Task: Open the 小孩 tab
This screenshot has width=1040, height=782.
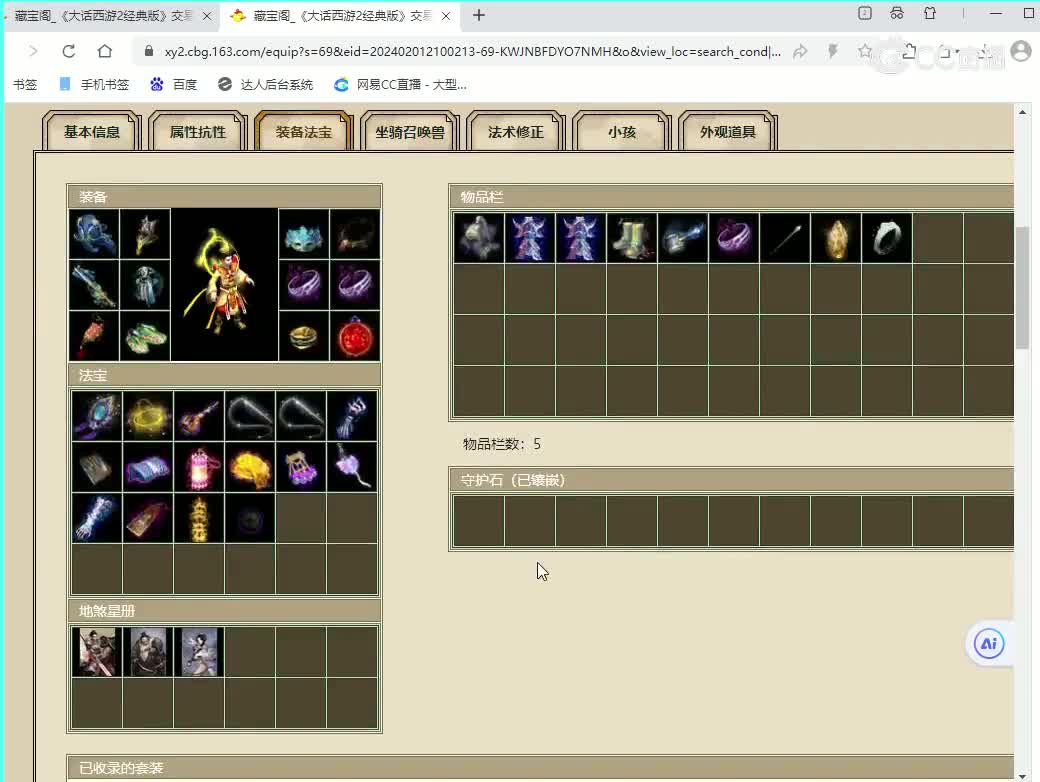Action: [x=622, y=131]
